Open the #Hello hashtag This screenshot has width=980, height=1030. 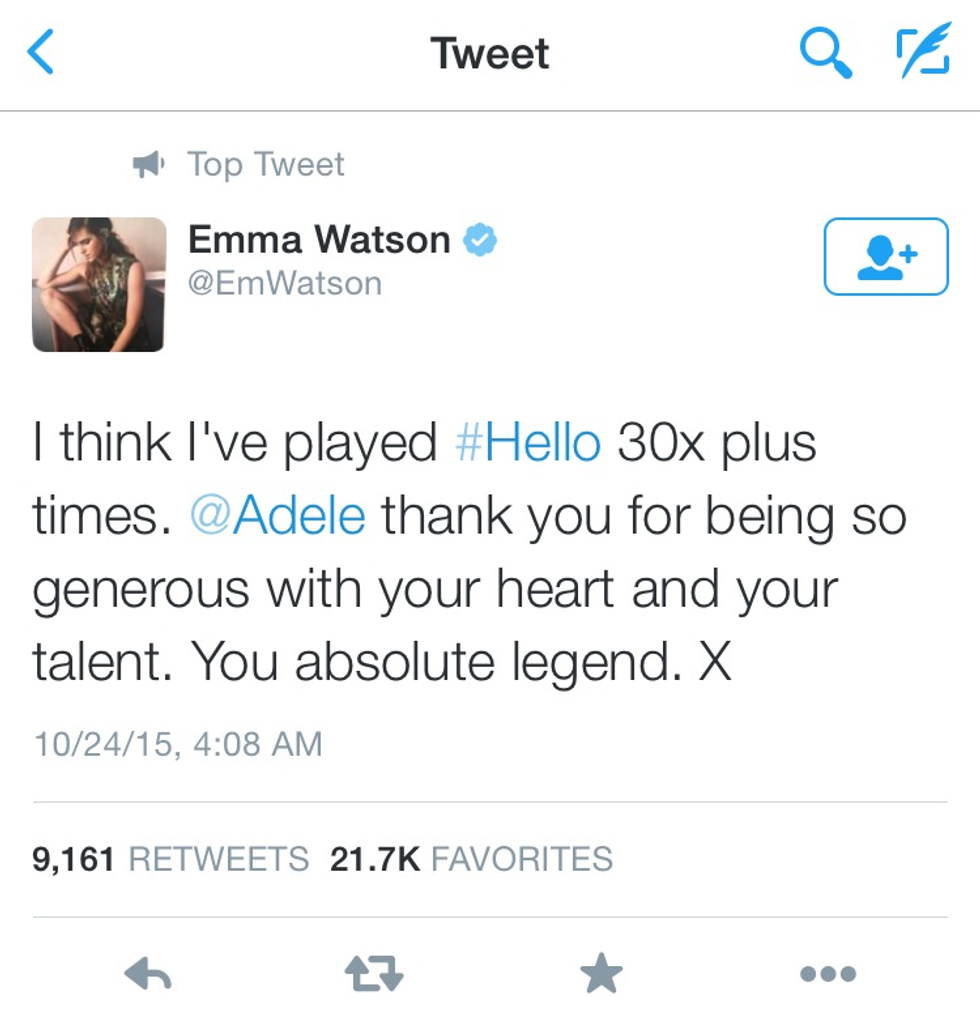528,443
